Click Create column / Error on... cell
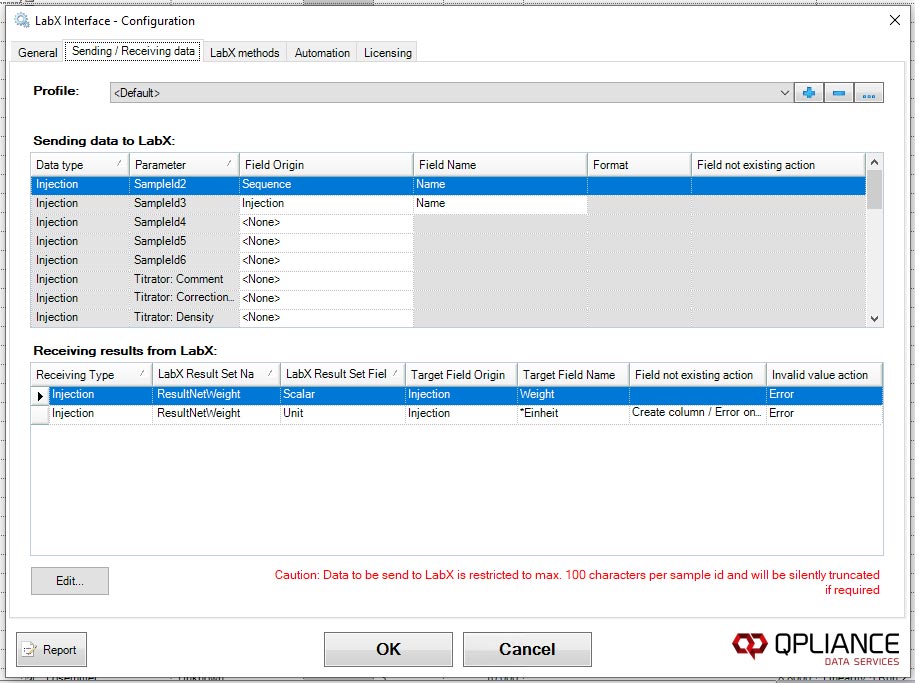This screenshot has height=683, width=915. [x=697, y=413]
